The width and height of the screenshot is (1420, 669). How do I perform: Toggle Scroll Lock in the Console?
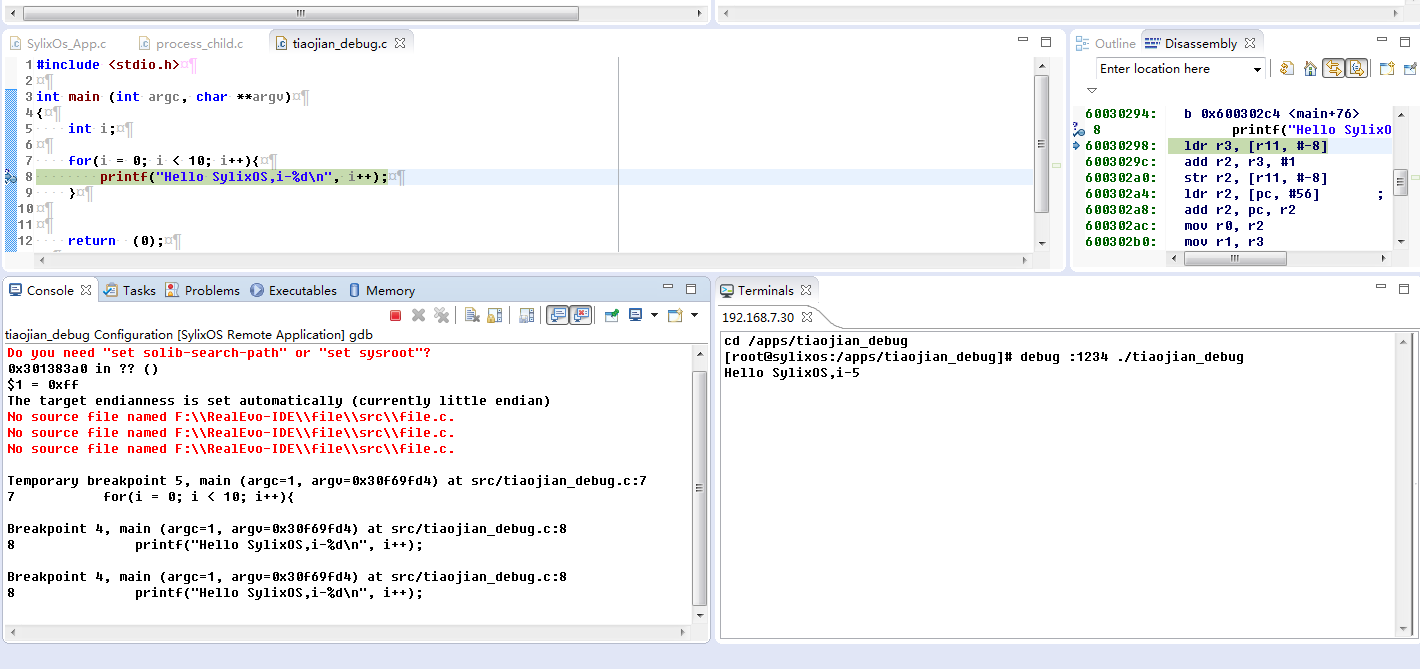(x=494, y=315)
